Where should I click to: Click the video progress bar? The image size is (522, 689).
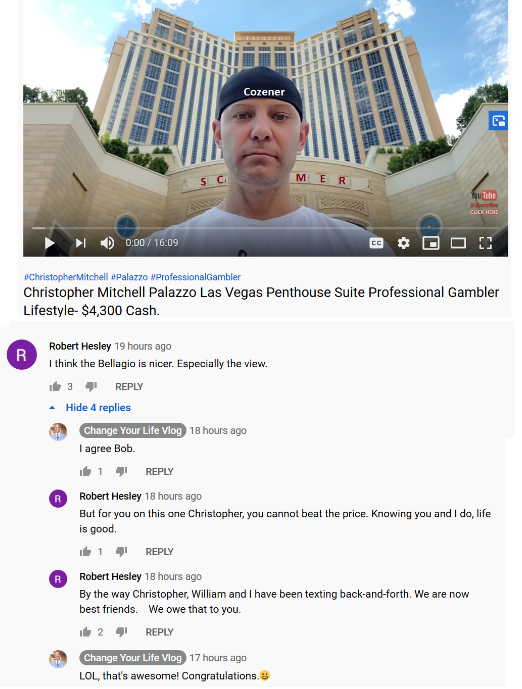265,228
